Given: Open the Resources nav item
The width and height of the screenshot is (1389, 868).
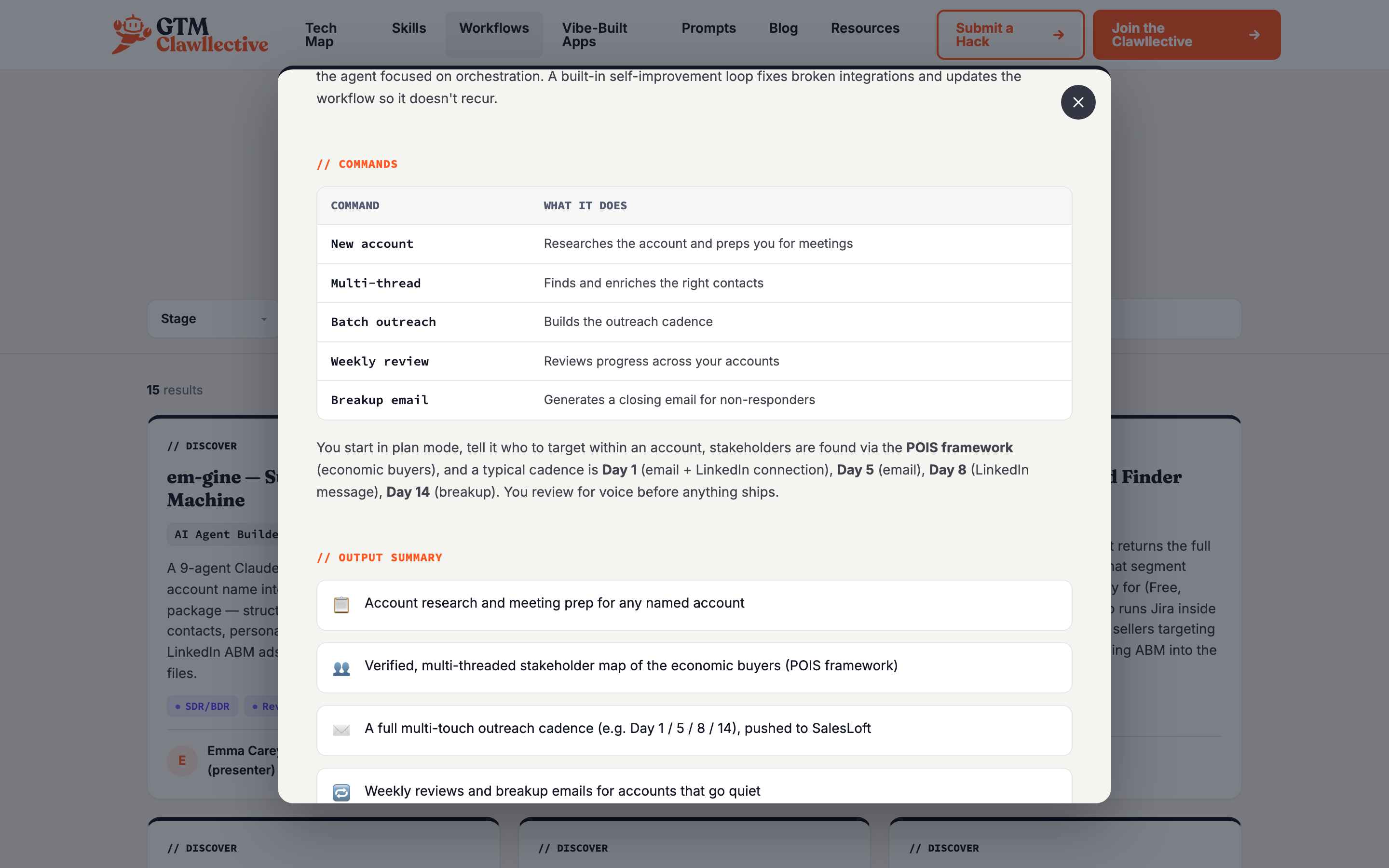Looking at the screenshot, I should pyautogui.click(x=865, y=28).
